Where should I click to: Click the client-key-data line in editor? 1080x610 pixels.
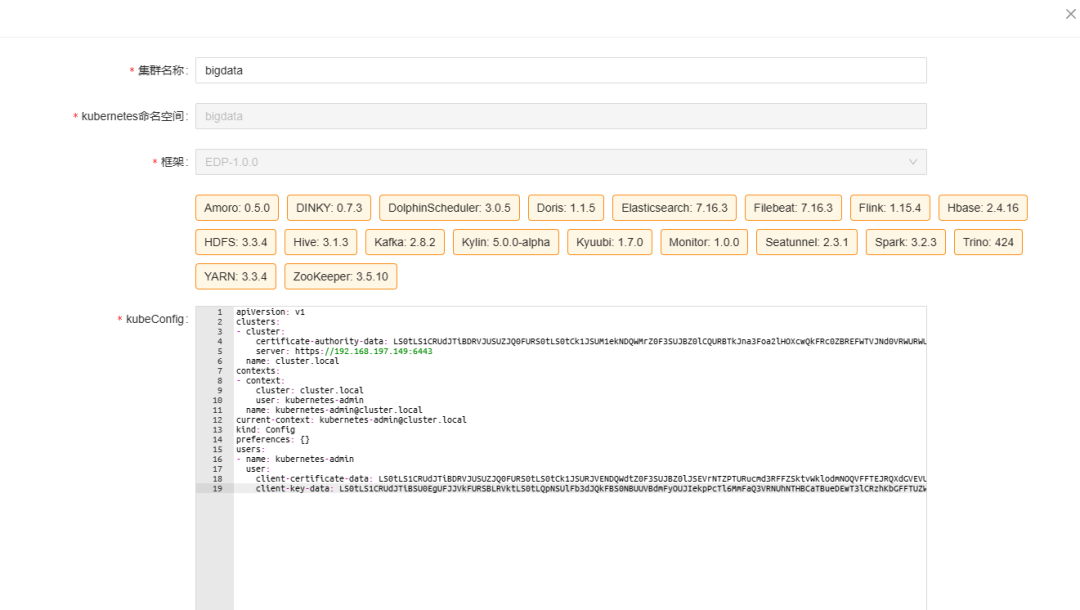coord(590,489)
